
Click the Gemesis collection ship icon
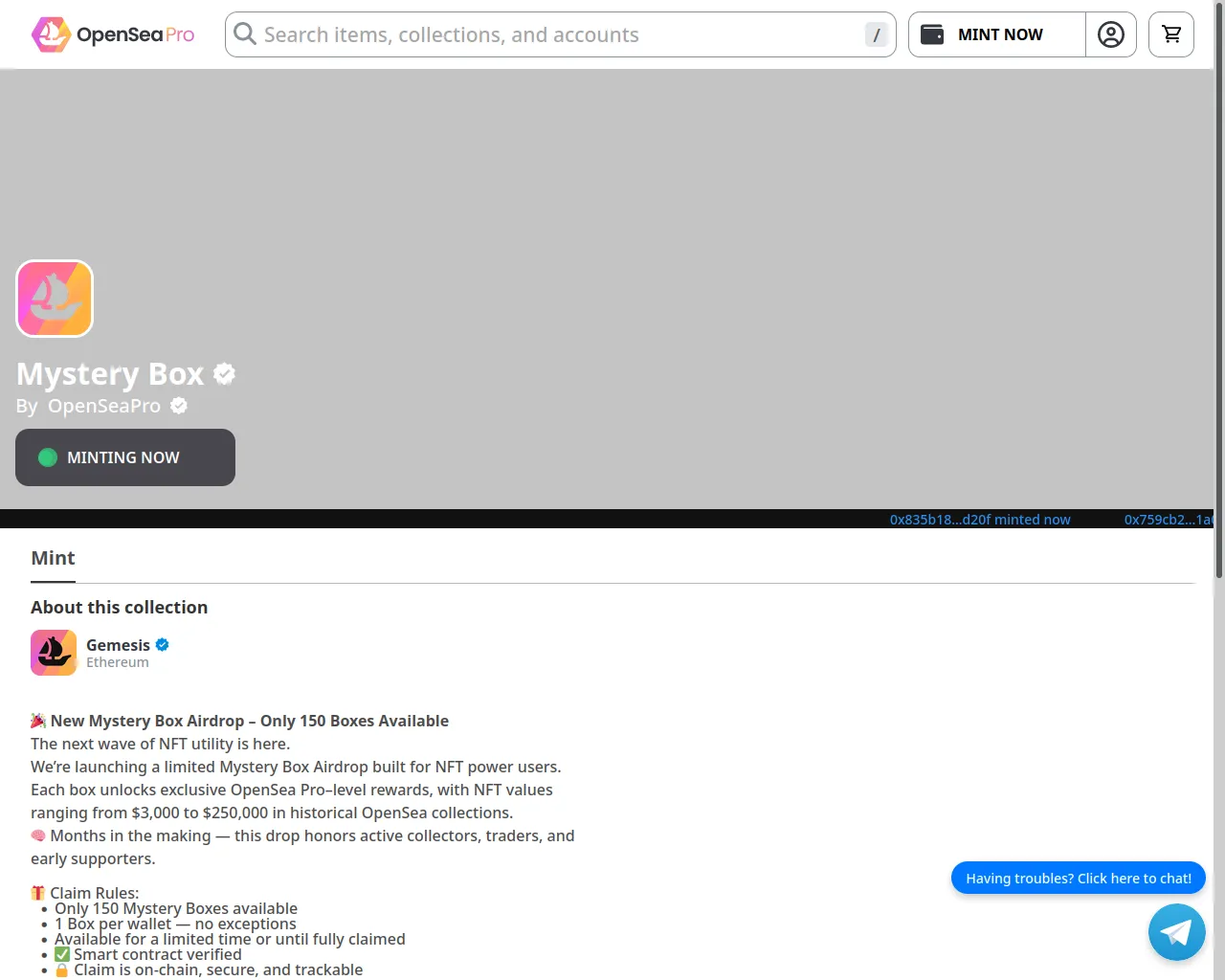(x=54, y=653)
